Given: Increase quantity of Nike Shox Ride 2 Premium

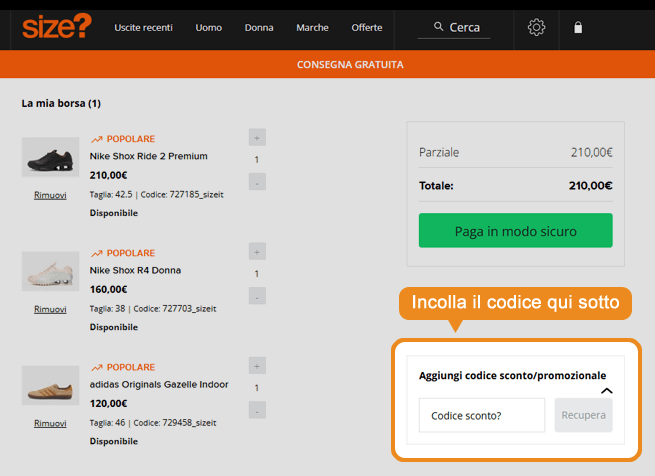Looking at the screenshot, I should (257, 137).
